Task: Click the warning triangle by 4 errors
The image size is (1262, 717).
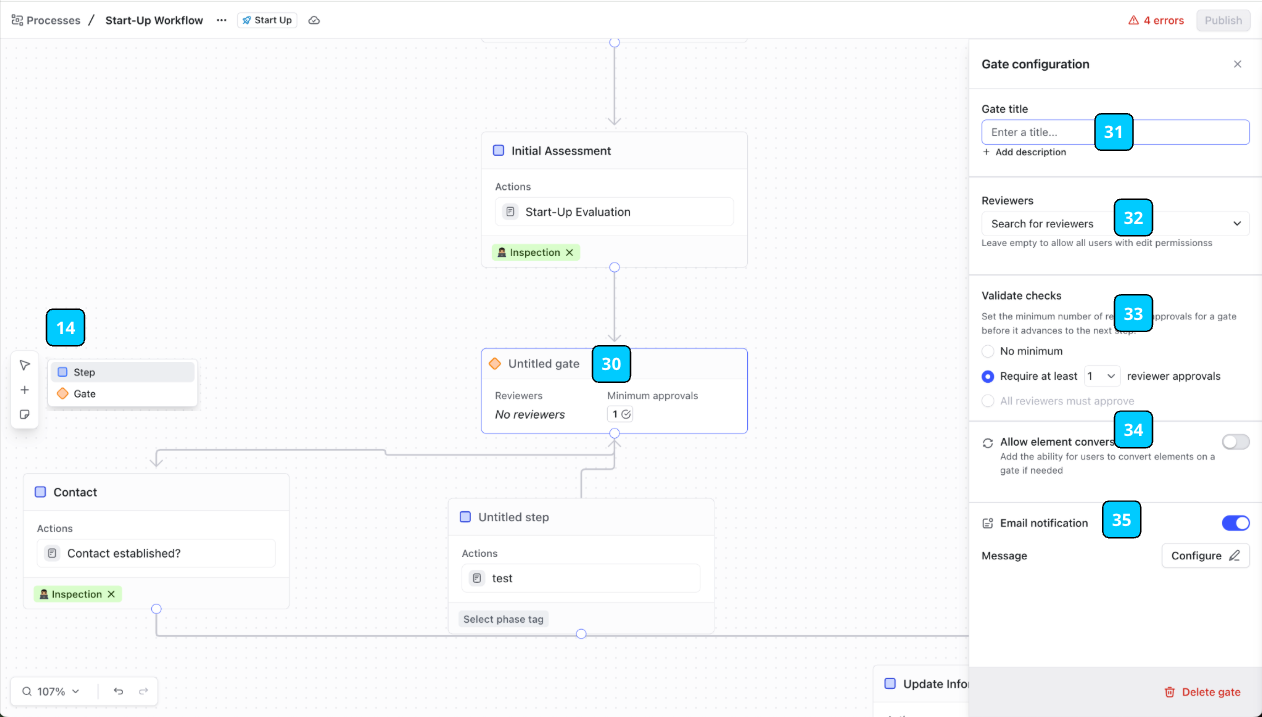Action: (1133, 20)
